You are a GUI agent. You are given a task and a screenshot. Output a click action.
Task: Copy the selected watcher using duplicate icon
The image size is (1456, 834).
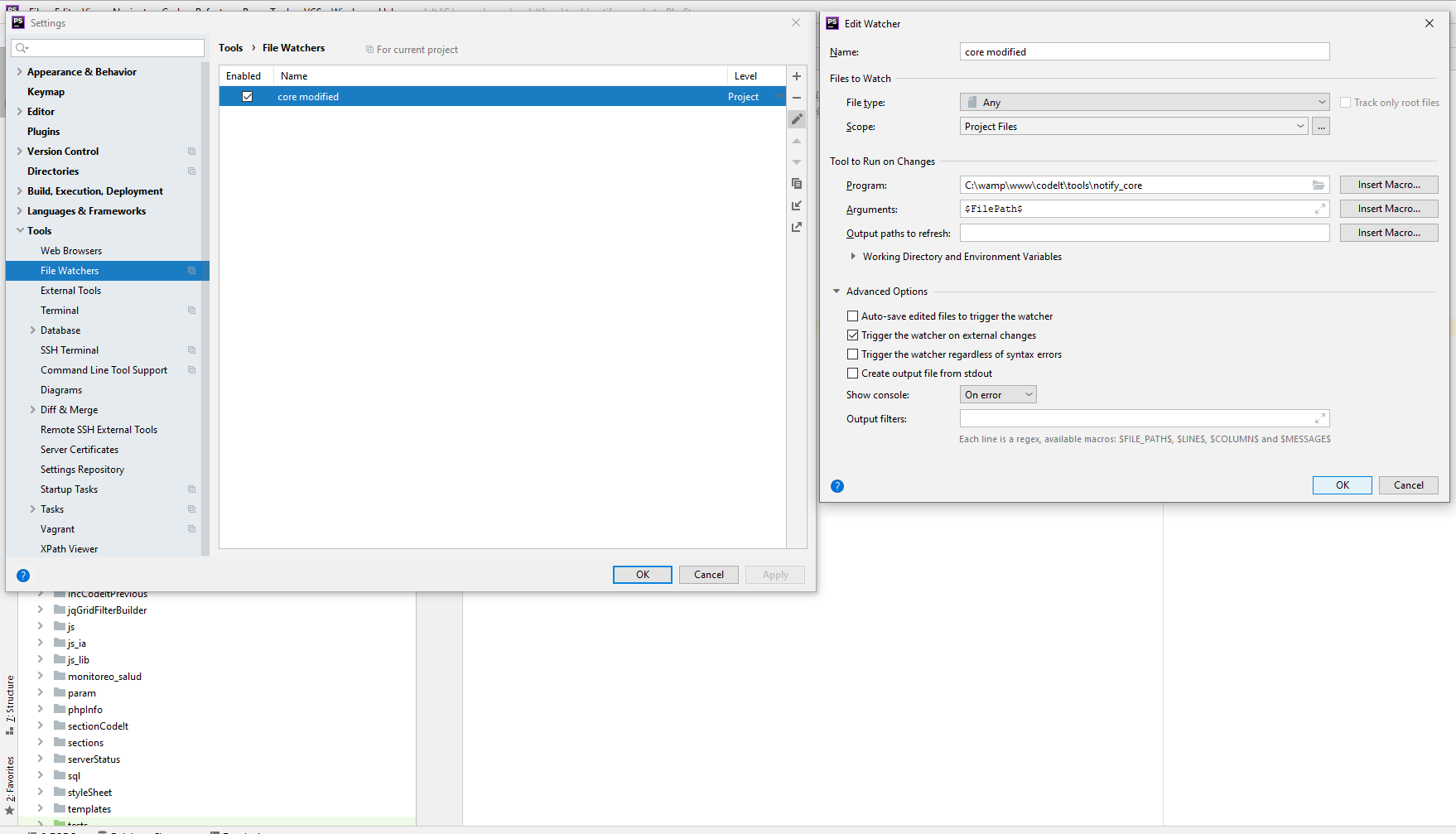(x=797, y=184)
